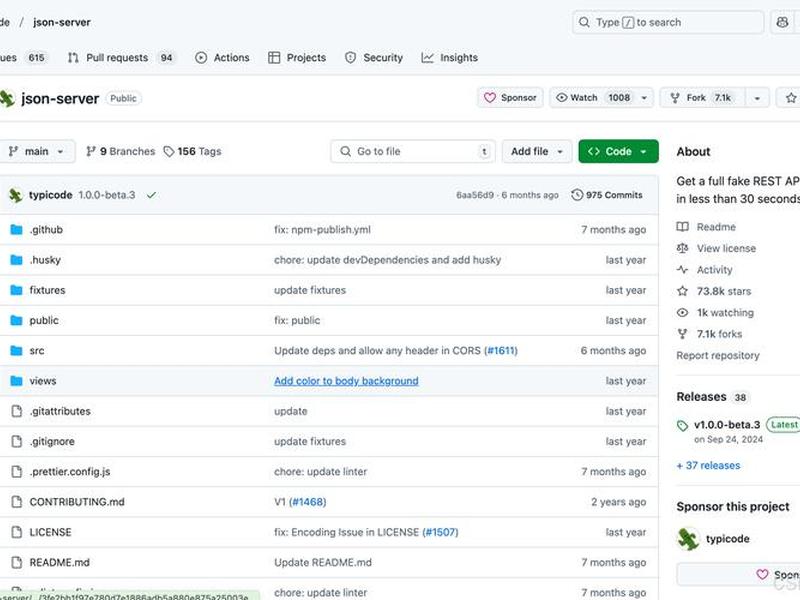The image size is (800, 600).
Task: Click the Go to file field
Action: click(x=413, y=152)
